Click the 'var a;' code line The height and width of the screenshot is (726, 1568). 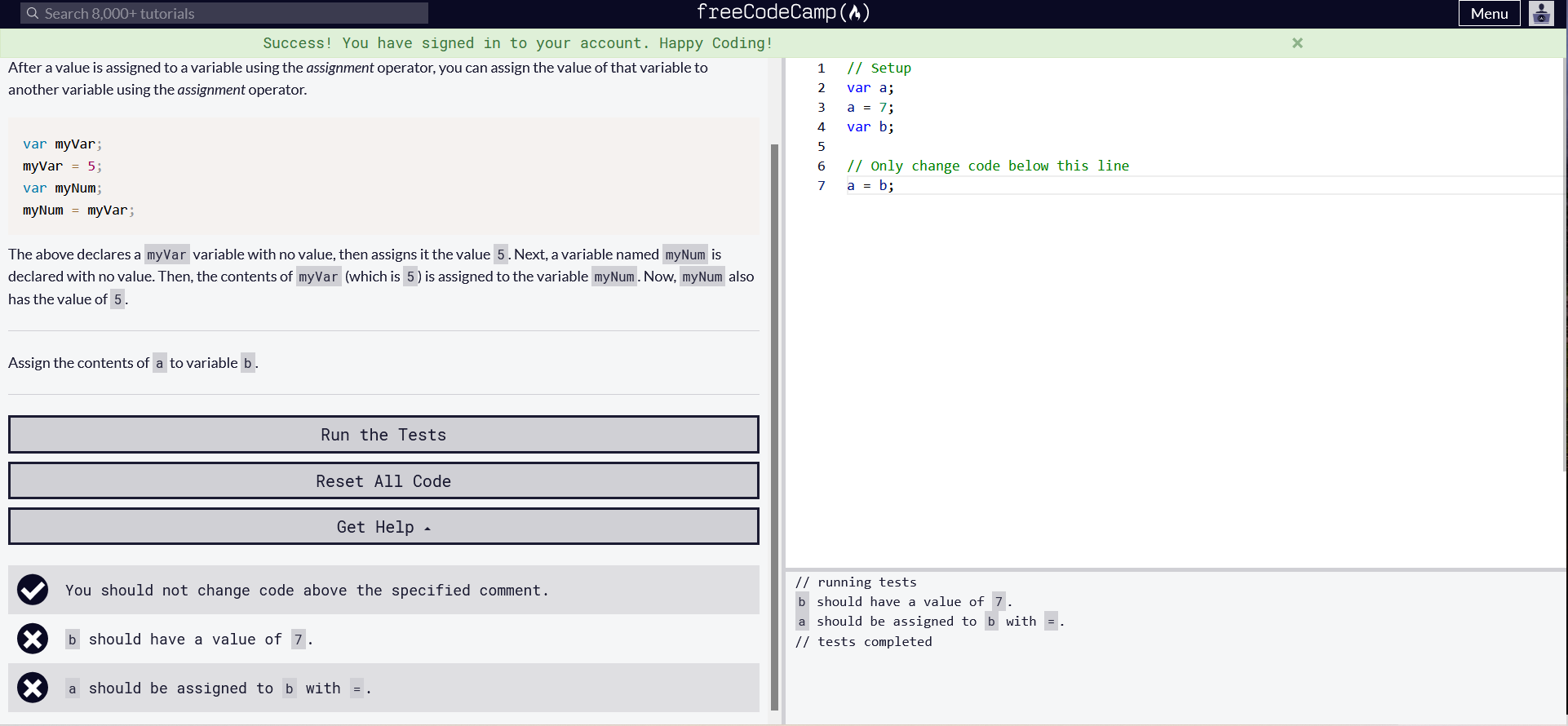[x=870, y=88]
